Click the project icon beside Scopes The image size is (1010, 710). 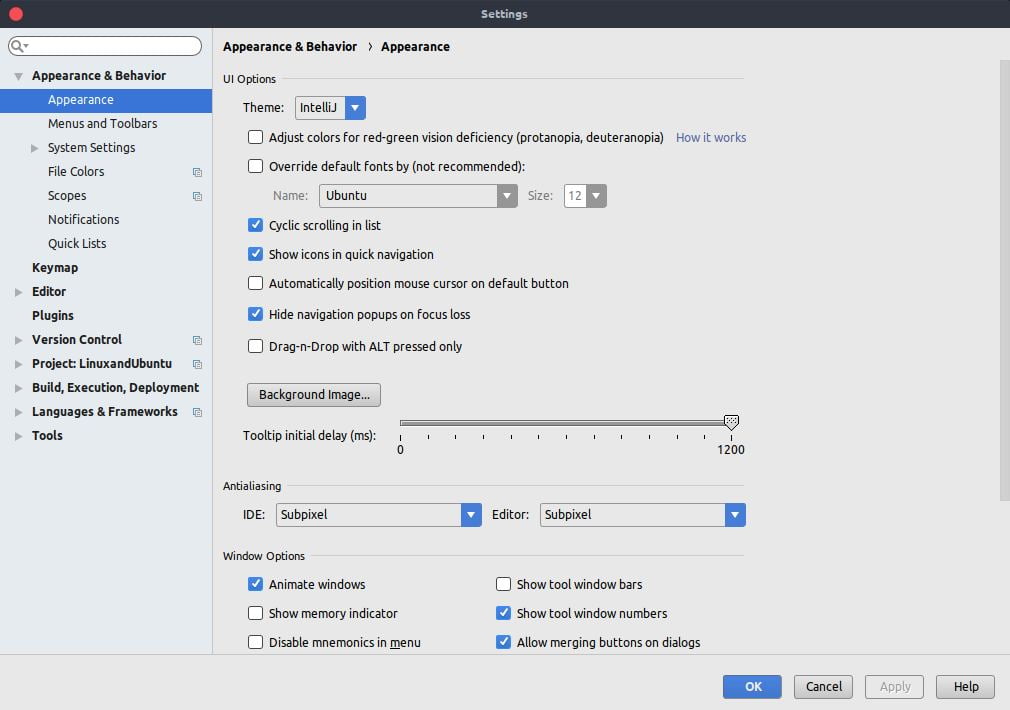[197, 195]
